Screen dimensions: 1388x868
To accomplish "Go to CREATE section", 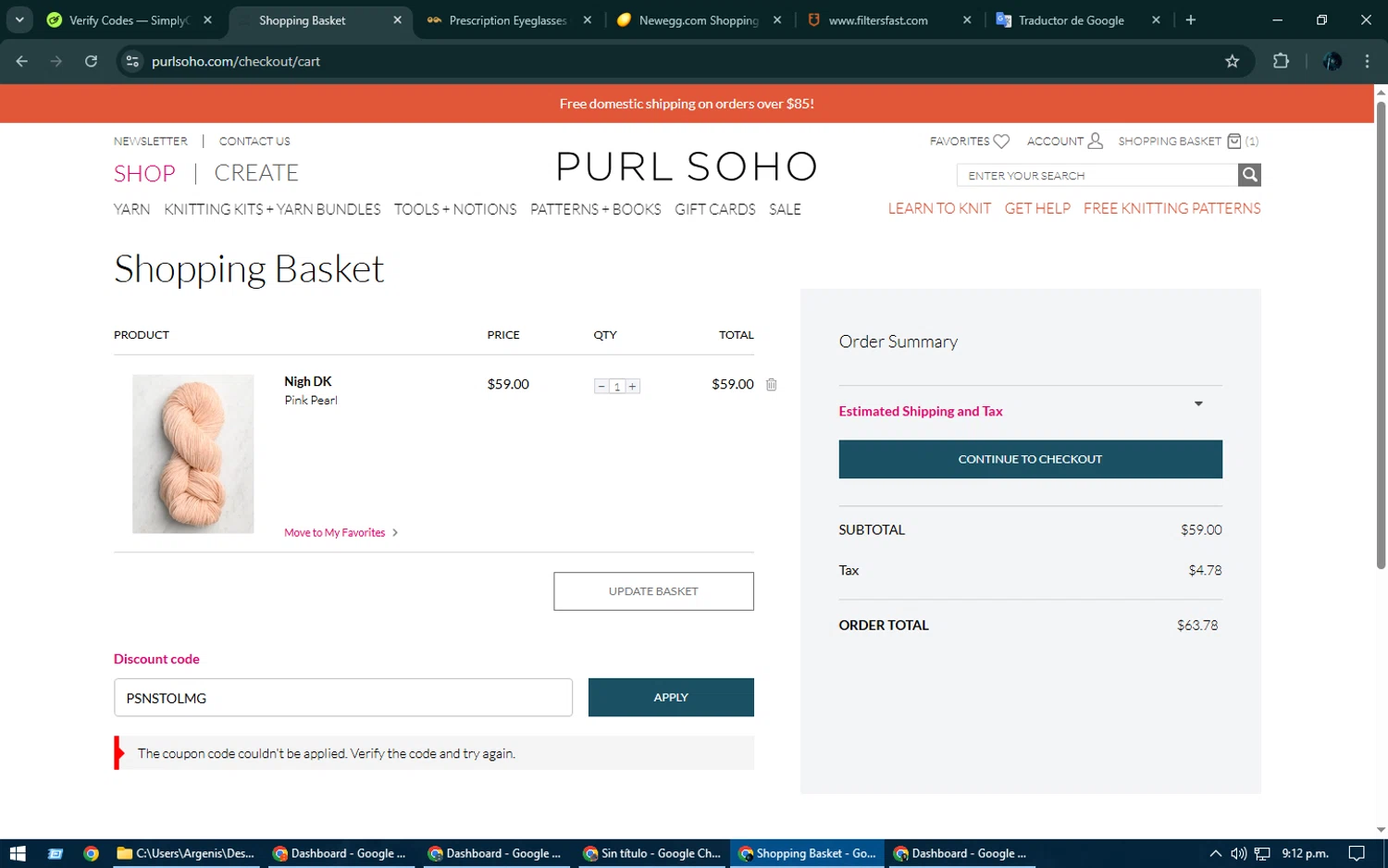I will pos(256,173).
